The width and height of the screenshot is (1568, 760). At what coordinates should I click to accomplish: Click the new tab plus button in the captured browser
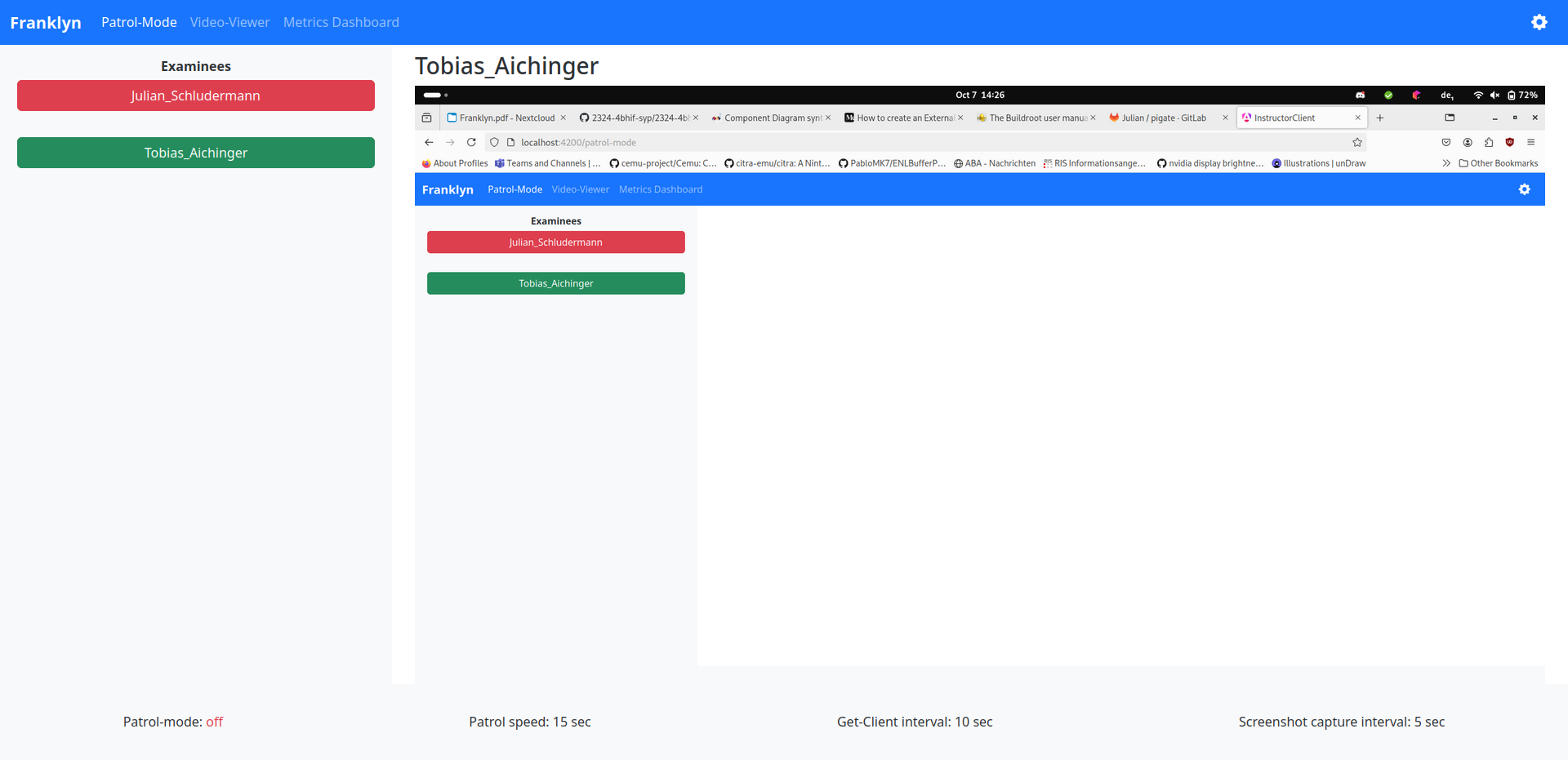point(1380,118)
